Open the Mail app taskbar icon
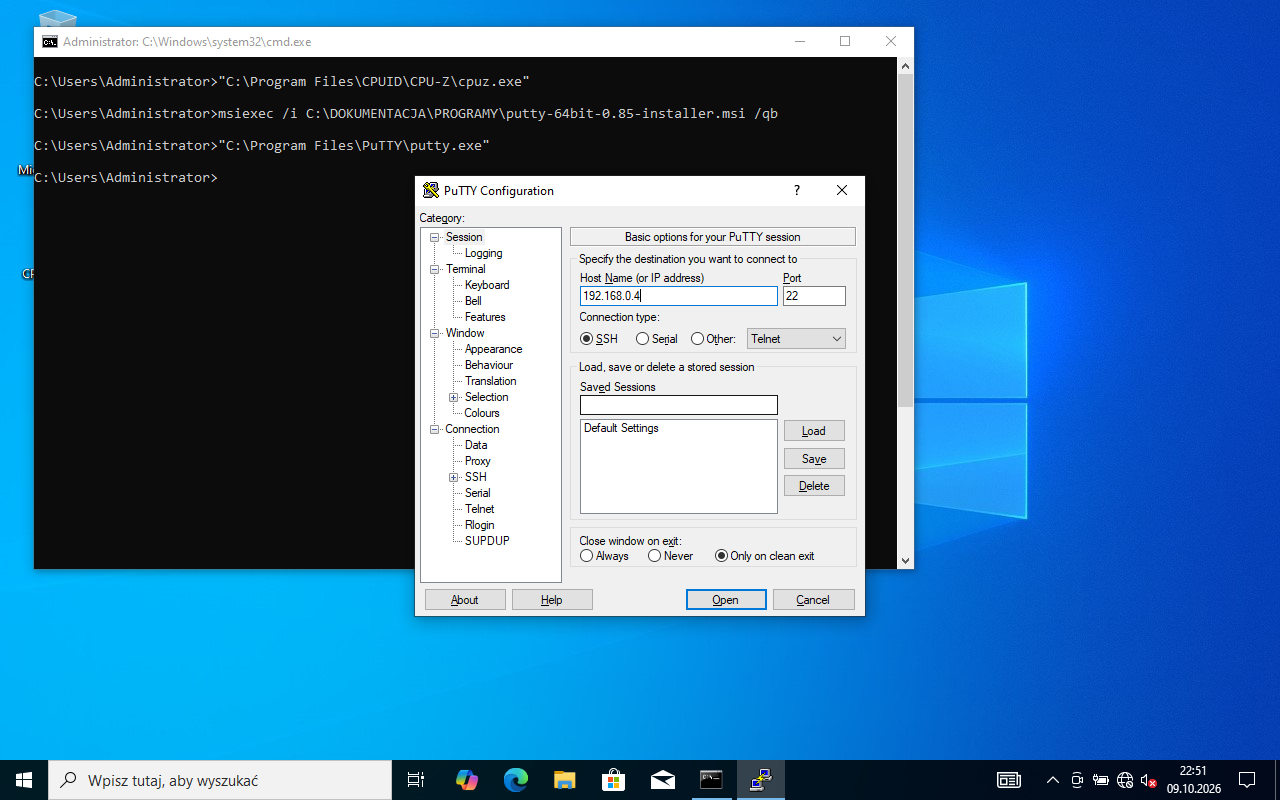Image resolution: width=1280 pixels, height=800 pixels. click(x=662, y=780)
